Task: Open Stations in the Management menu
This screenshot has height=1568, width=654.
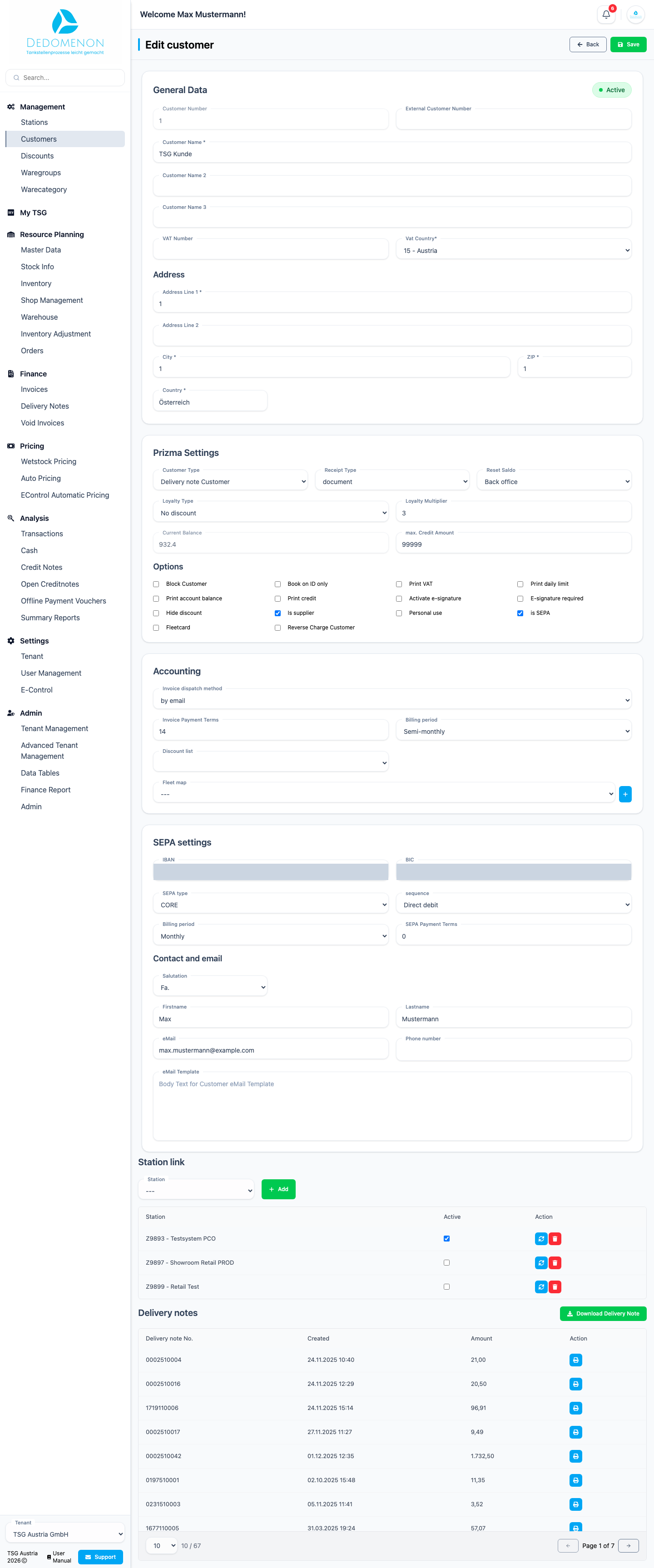Action: [x=34, y=122]
